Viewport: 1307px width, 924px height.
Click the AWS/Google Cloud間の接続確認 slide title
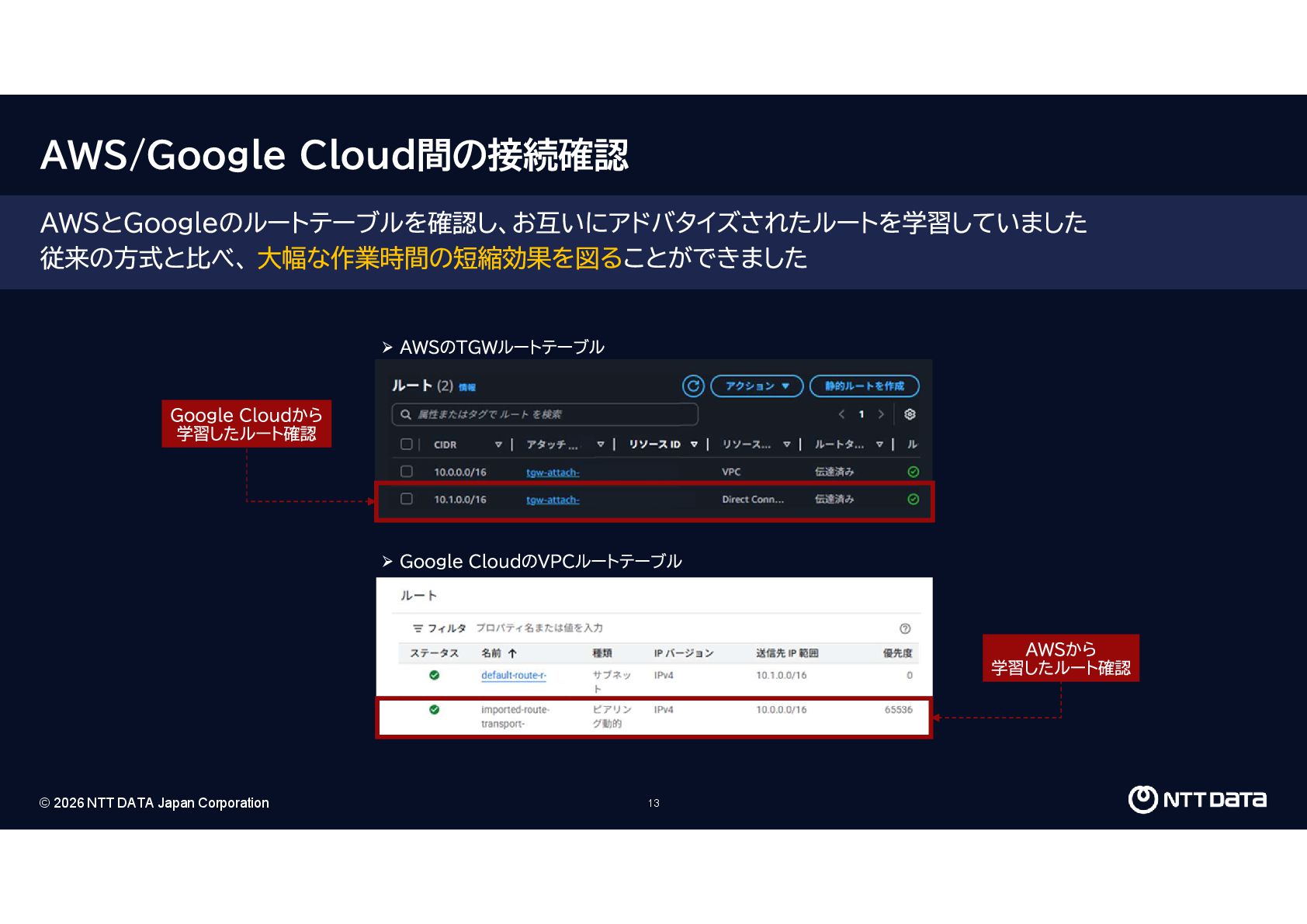tap(335, 154)
